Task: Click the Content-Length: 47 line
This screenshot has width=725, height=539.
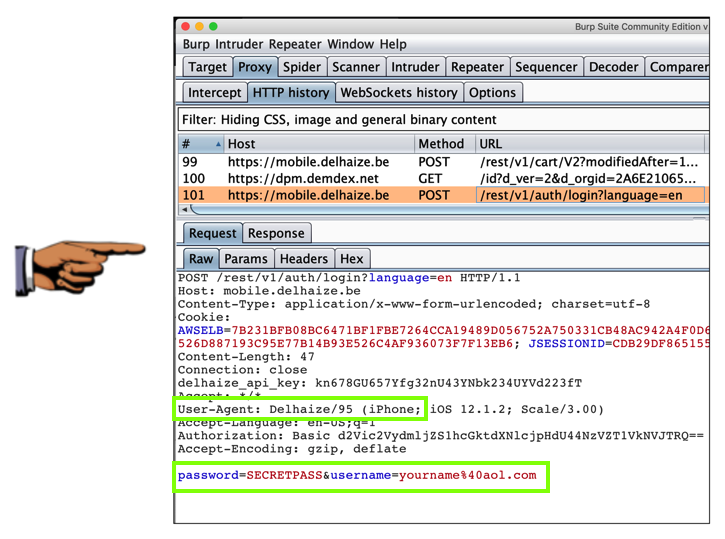Action: point(246,357)
